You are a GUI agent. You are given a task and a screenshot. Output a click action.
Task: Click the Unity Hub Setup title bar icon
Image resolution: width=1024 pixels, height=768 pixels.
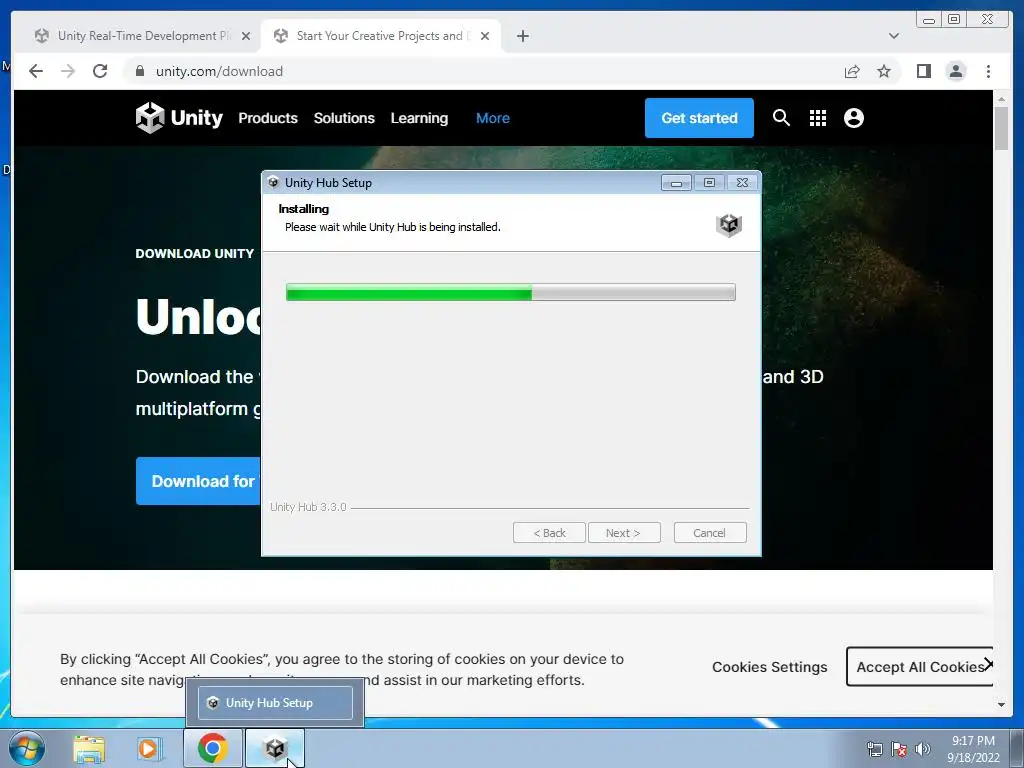[273, 183]
